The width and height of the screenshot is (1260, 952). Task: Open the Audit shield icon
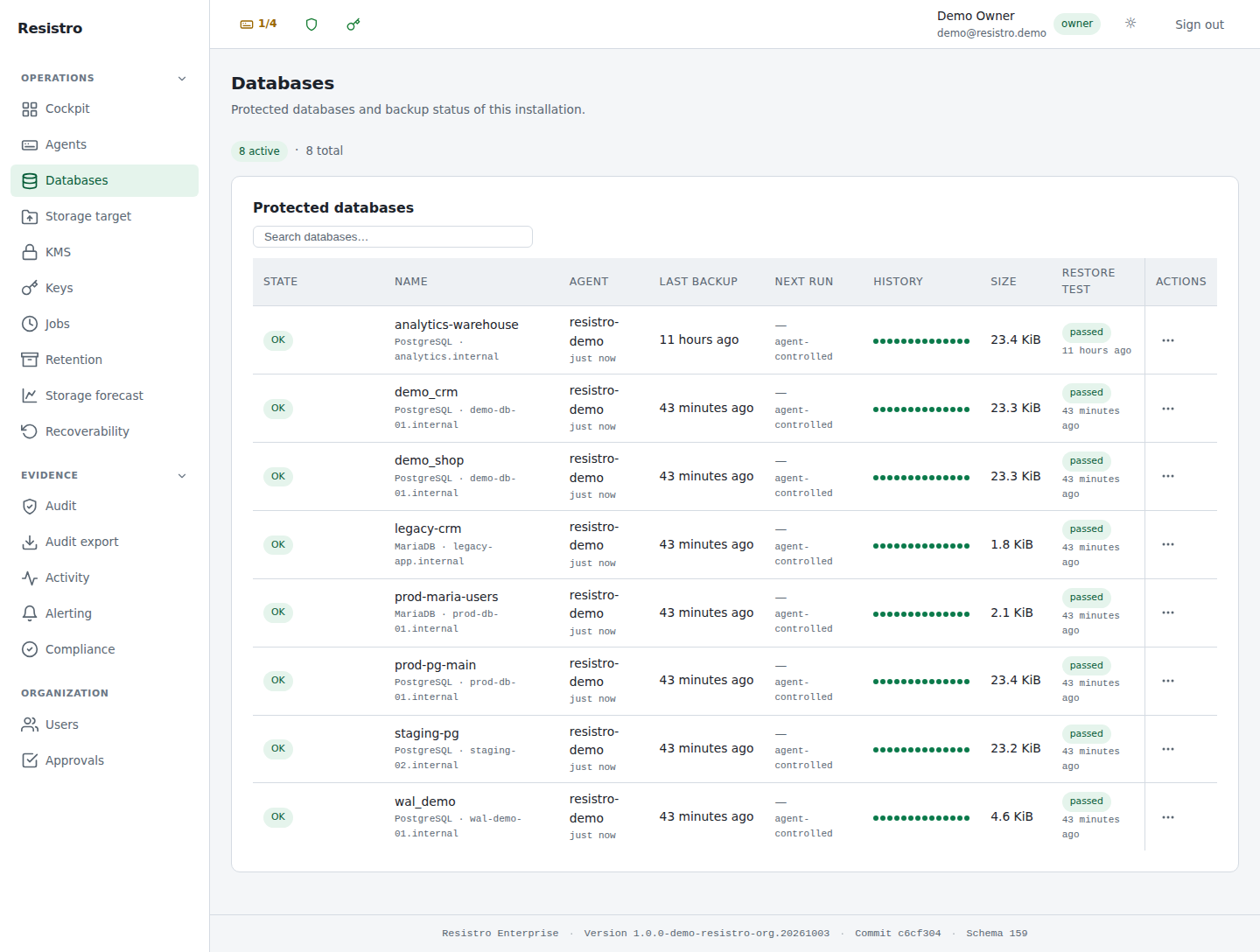[30, 507]
